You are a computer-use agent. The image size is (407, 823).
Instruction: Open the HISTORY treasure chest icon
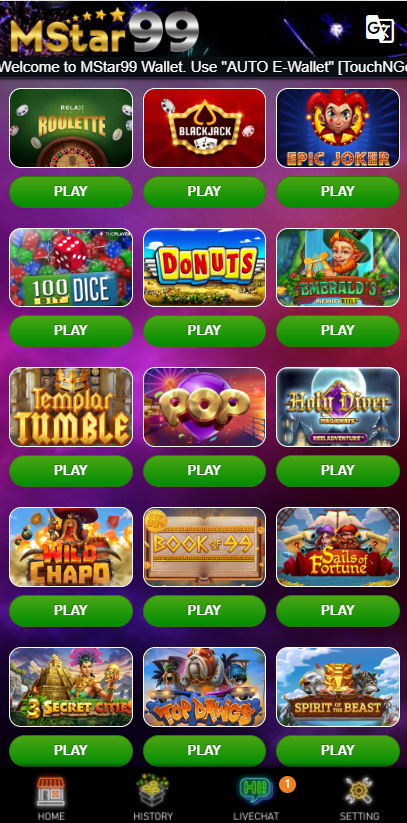[x=152, y=792]
